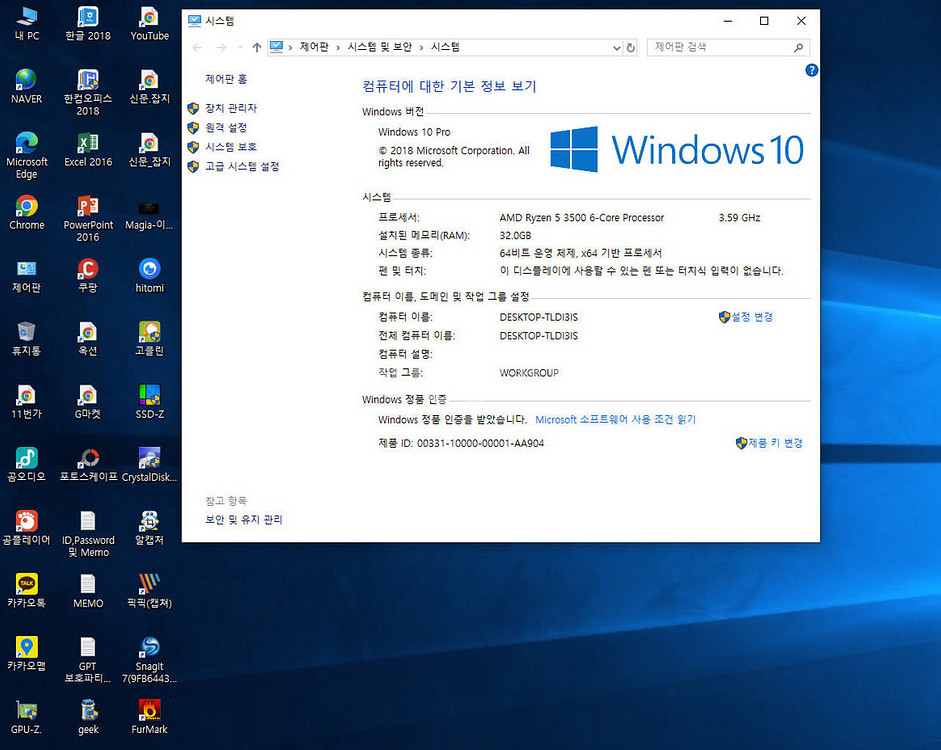Select the 옥션 desktop shortcut

point(88,339)
